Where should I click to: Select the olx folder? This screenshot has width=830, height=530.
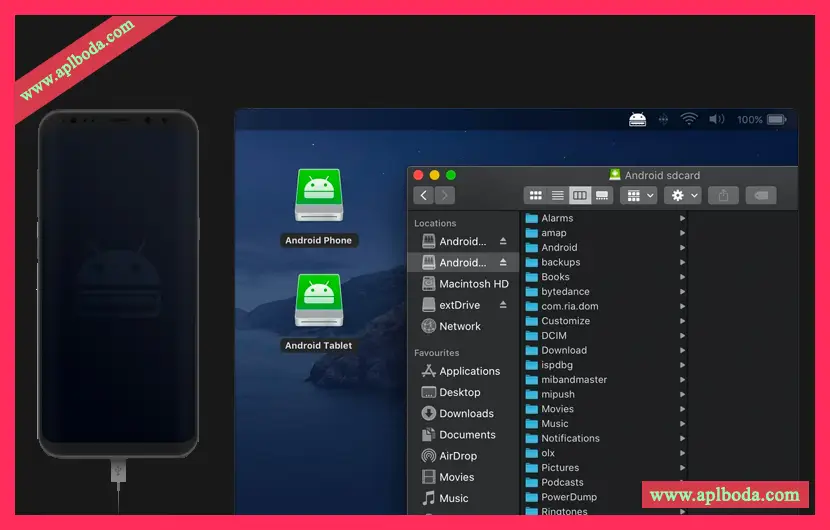[605, 453]
